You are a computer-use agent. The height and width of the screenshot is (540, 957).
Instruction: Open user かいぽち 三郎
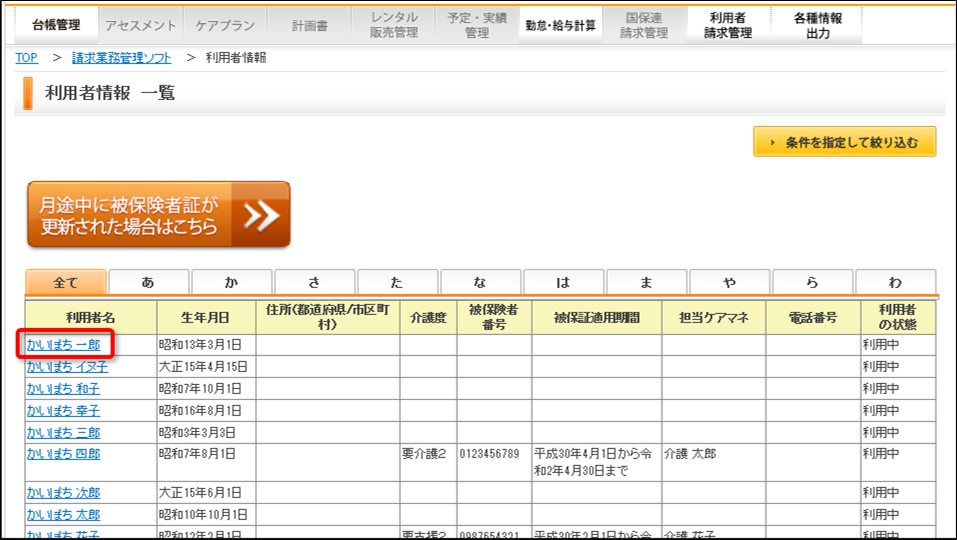(63, 433)
